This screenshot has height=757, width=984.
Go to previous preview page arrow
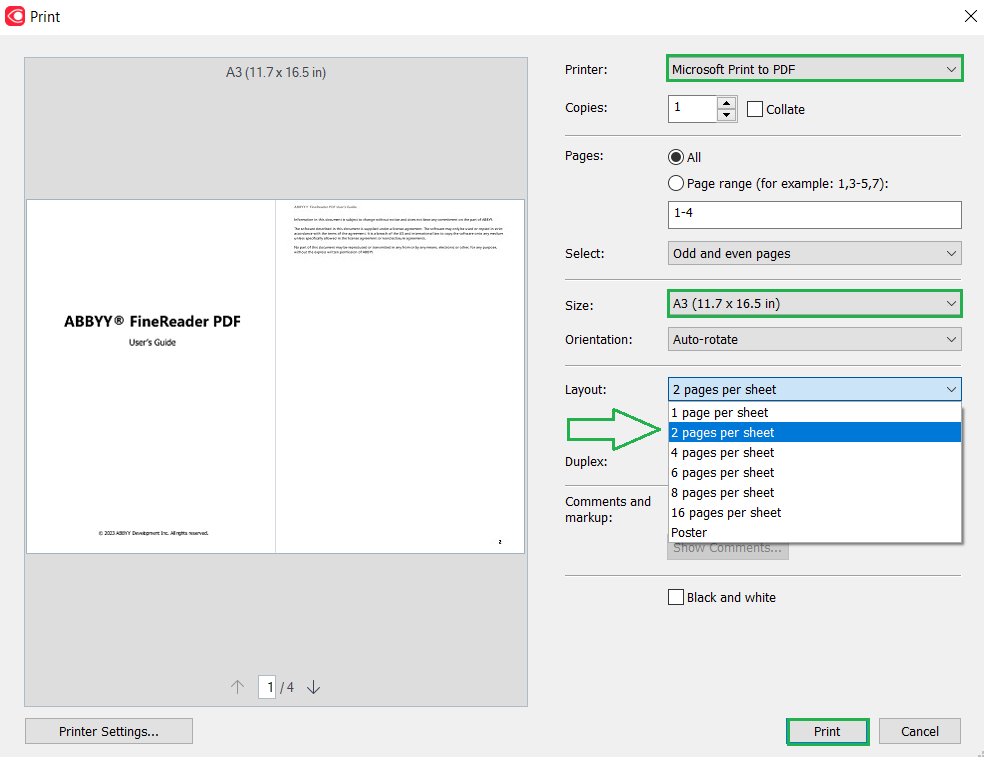(237, 687)
